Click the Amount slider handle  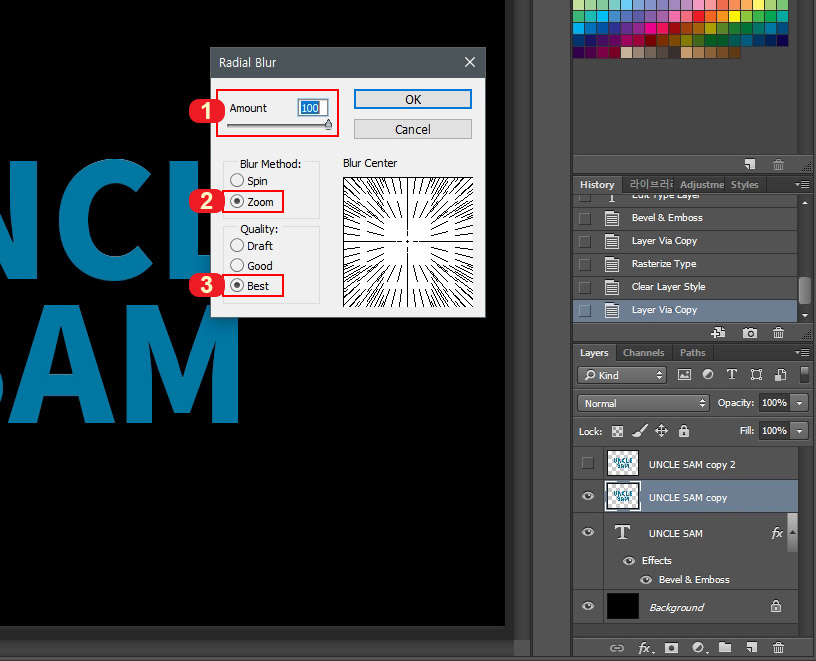click(328, 124)
